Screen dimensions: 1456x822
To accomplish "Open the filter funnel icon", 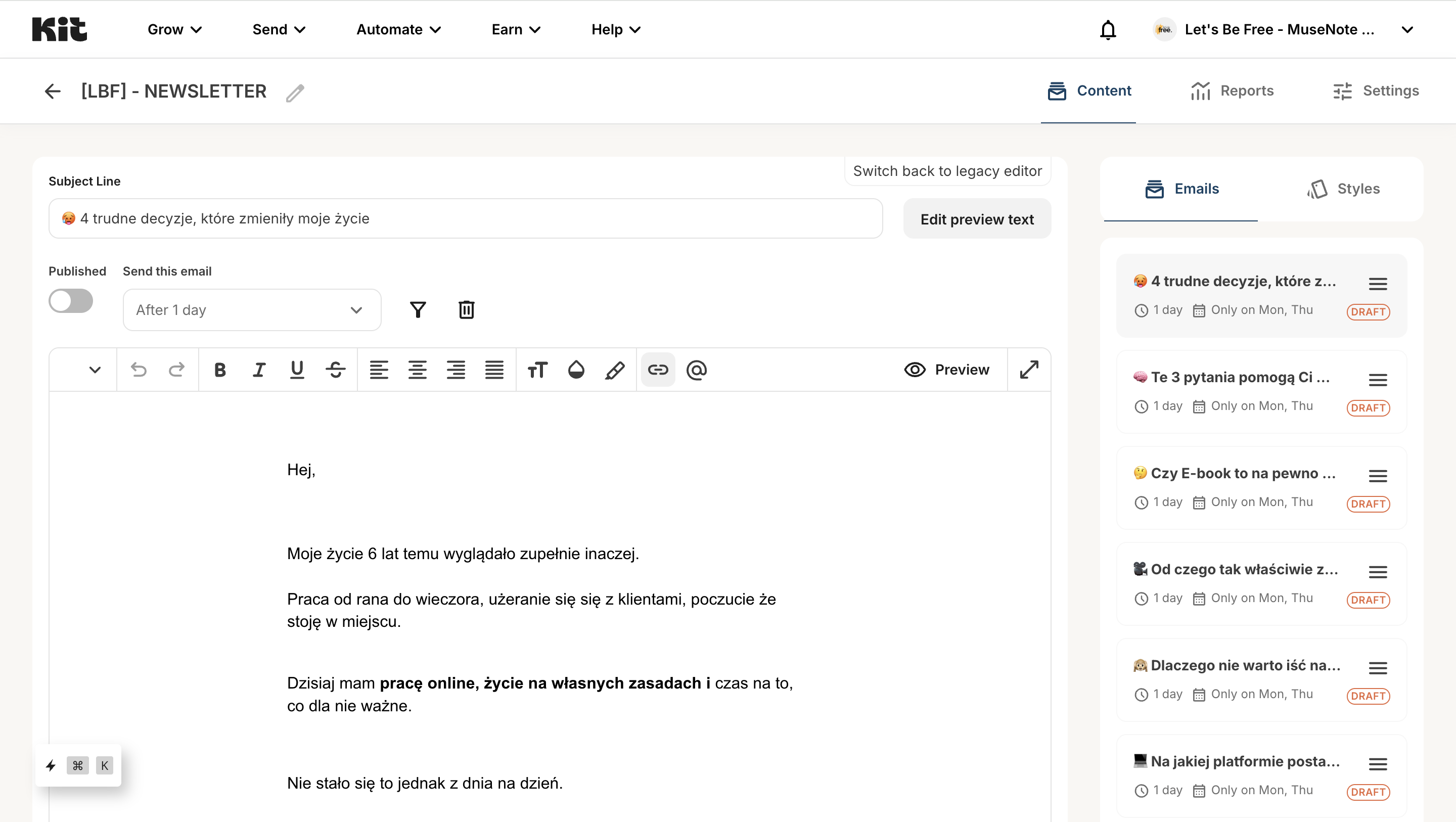I will 418,310.
